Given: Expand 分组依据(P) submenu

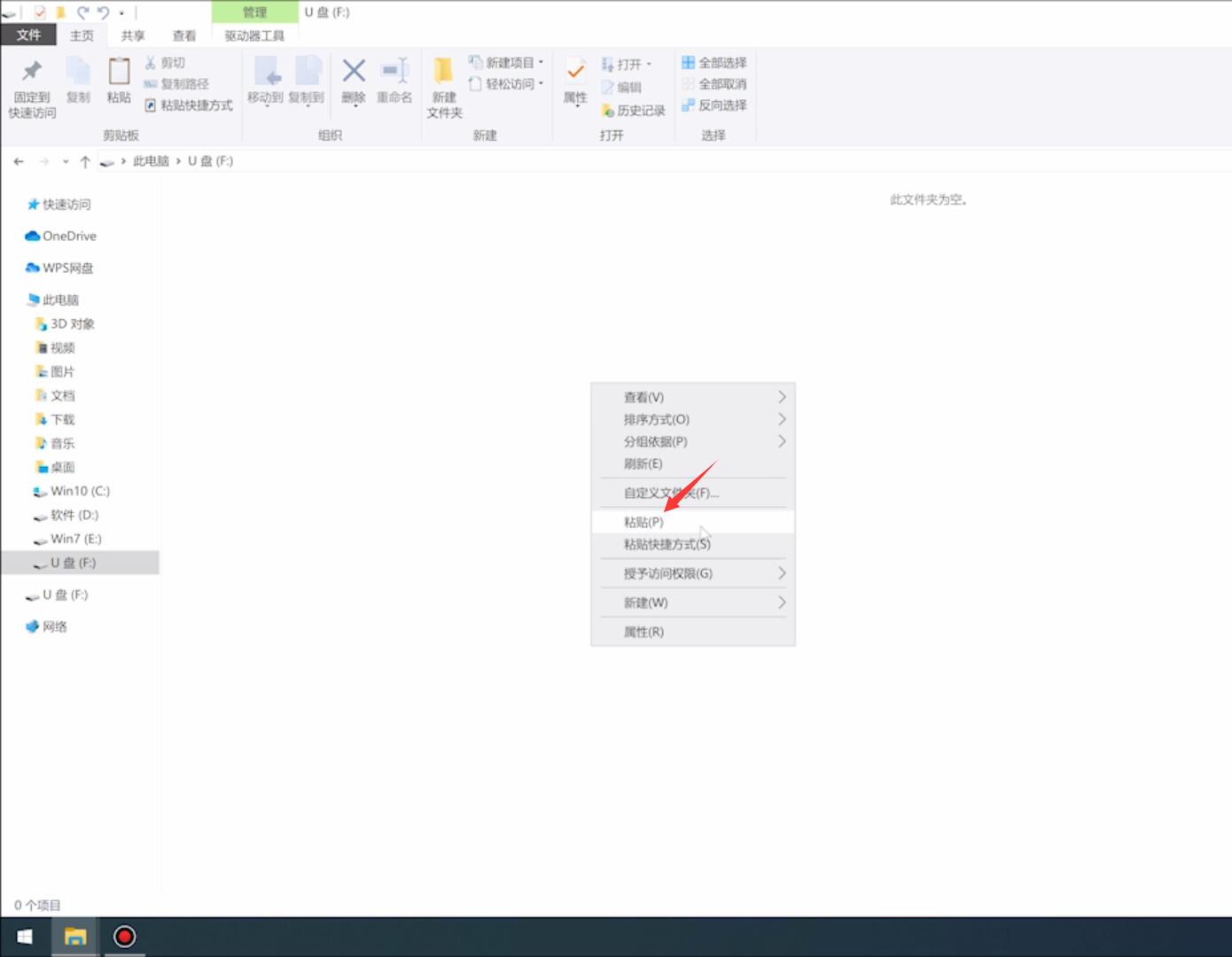Looking at the screenshot, I should pyautogui.click(x=693, y=441).
